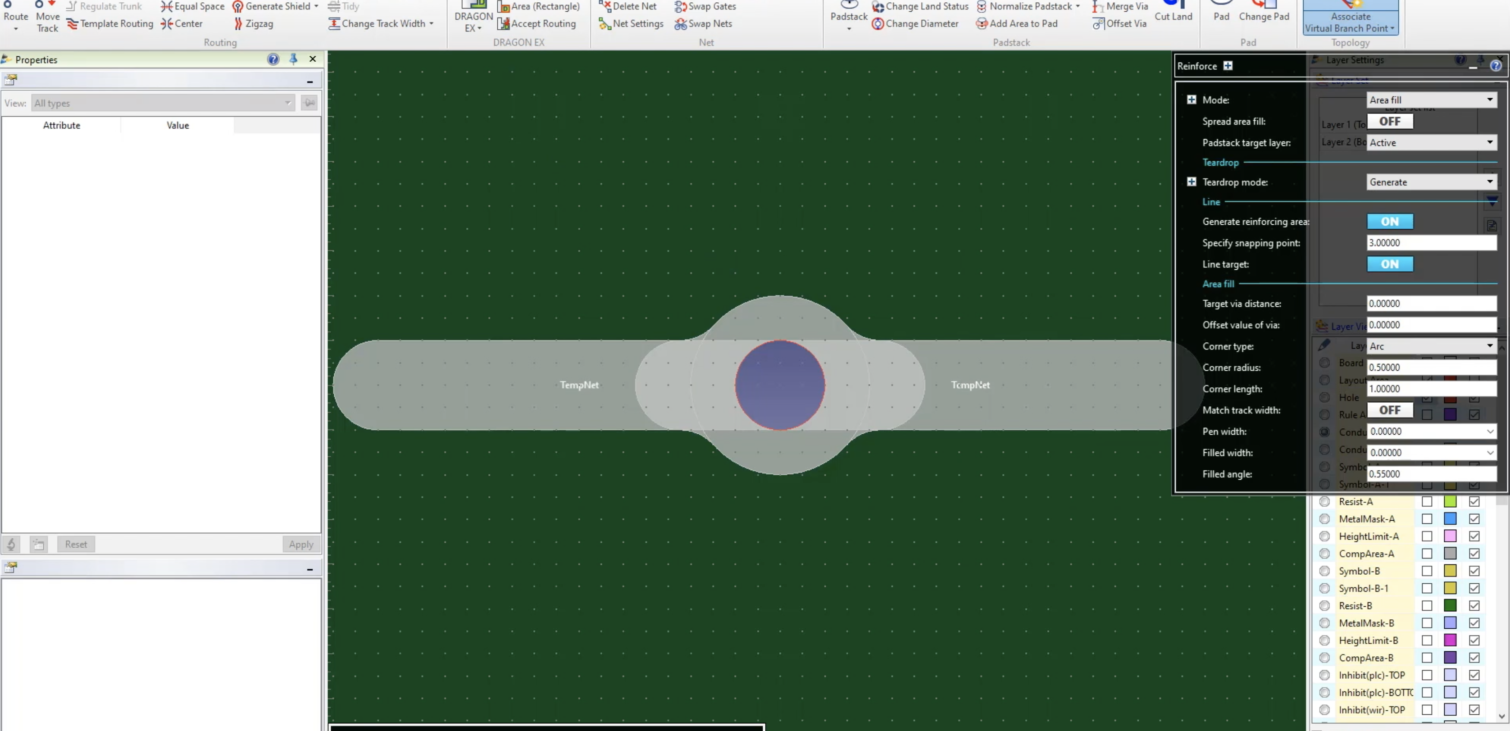The height and width of the screenshot is (731, 1510).
Task: Open Generate Shield dropdown menu
Action: click(316, 7)
